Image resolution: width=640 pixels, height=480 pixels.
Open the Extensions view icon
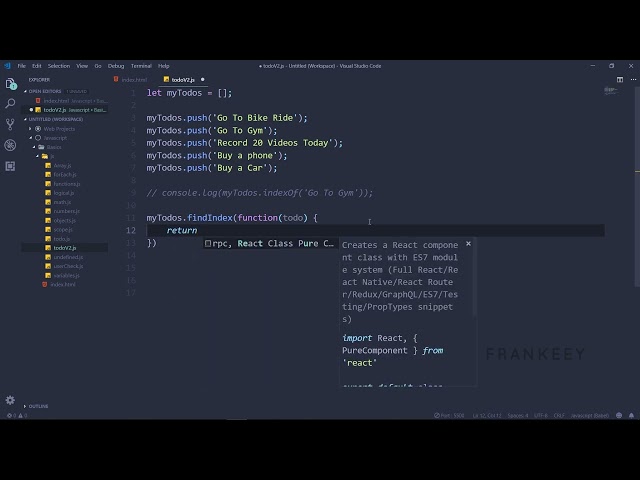coord(10,166)
